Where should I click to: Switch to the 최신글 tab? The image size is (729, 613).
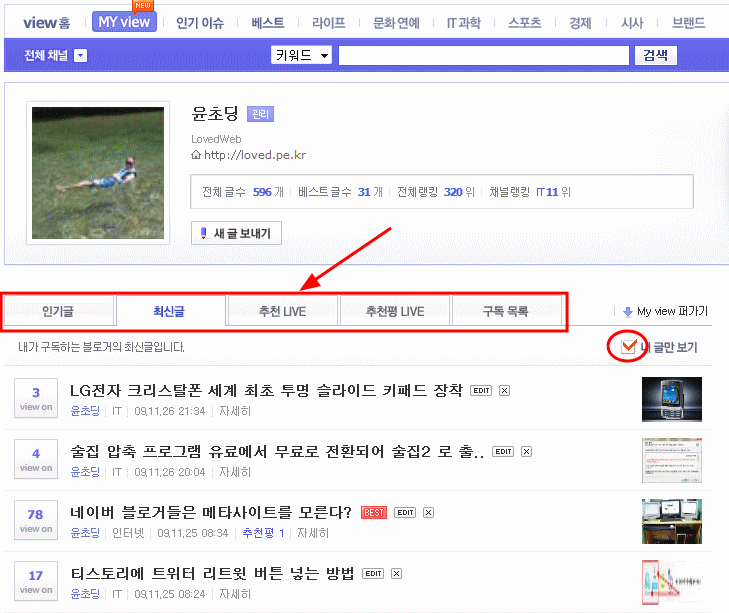[170, 311]
